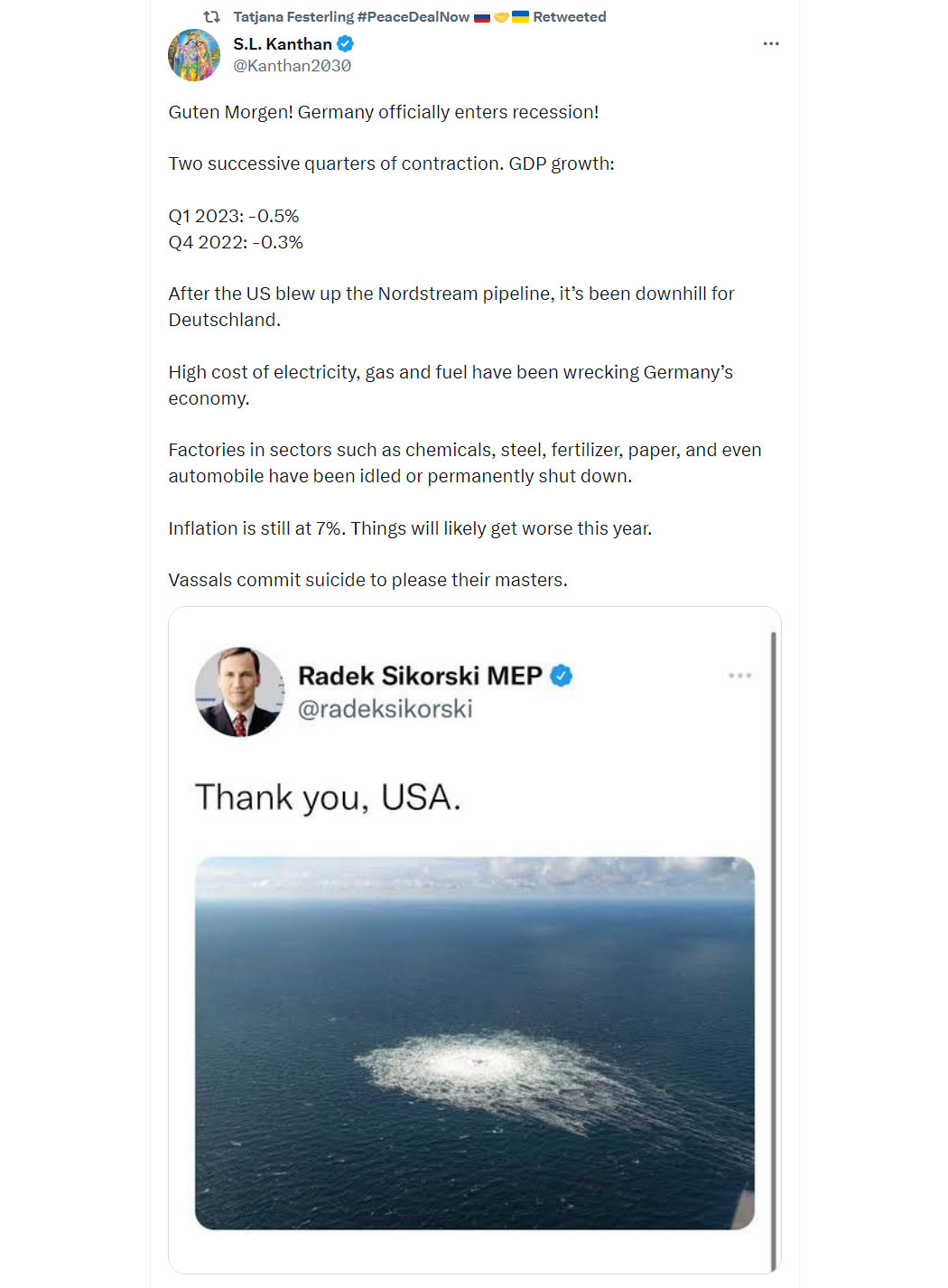
Task: Open Tatjana Festerling's retweeter profile link
Action: tap(351, 16)
